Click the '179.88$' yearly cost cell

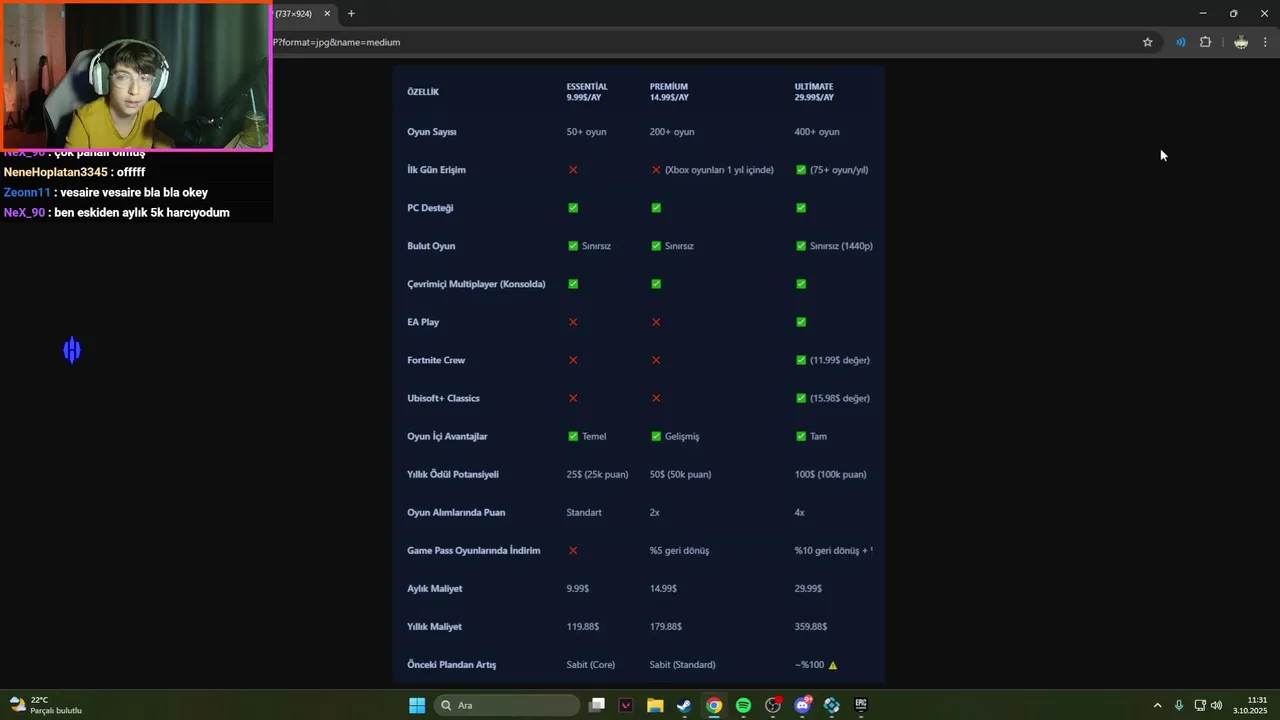pyautogui.click(x=666, y=626)
